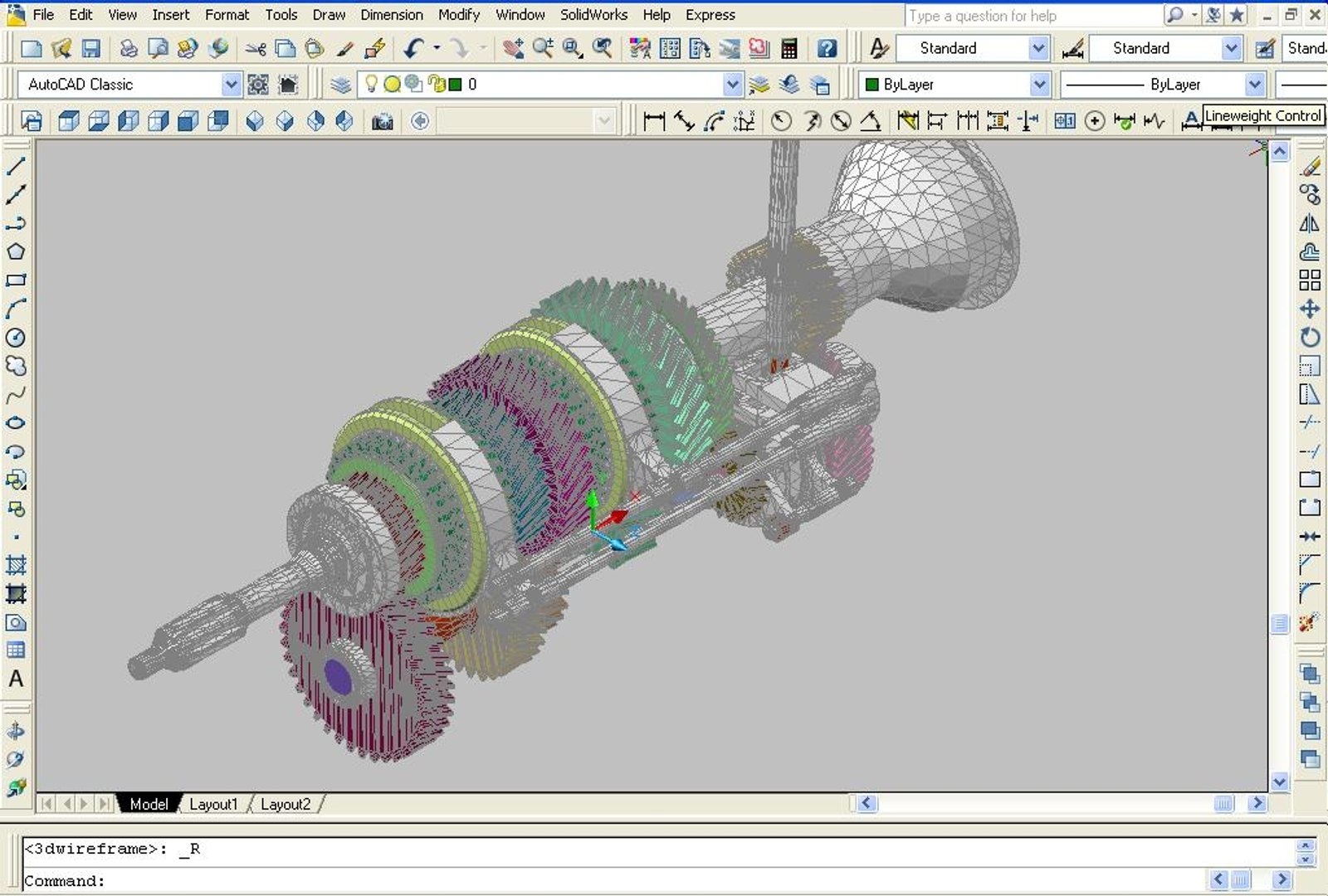The height and width of the screenshot is (896, 1328).
Task: Click the Move tool
Action: point(1310,309)
